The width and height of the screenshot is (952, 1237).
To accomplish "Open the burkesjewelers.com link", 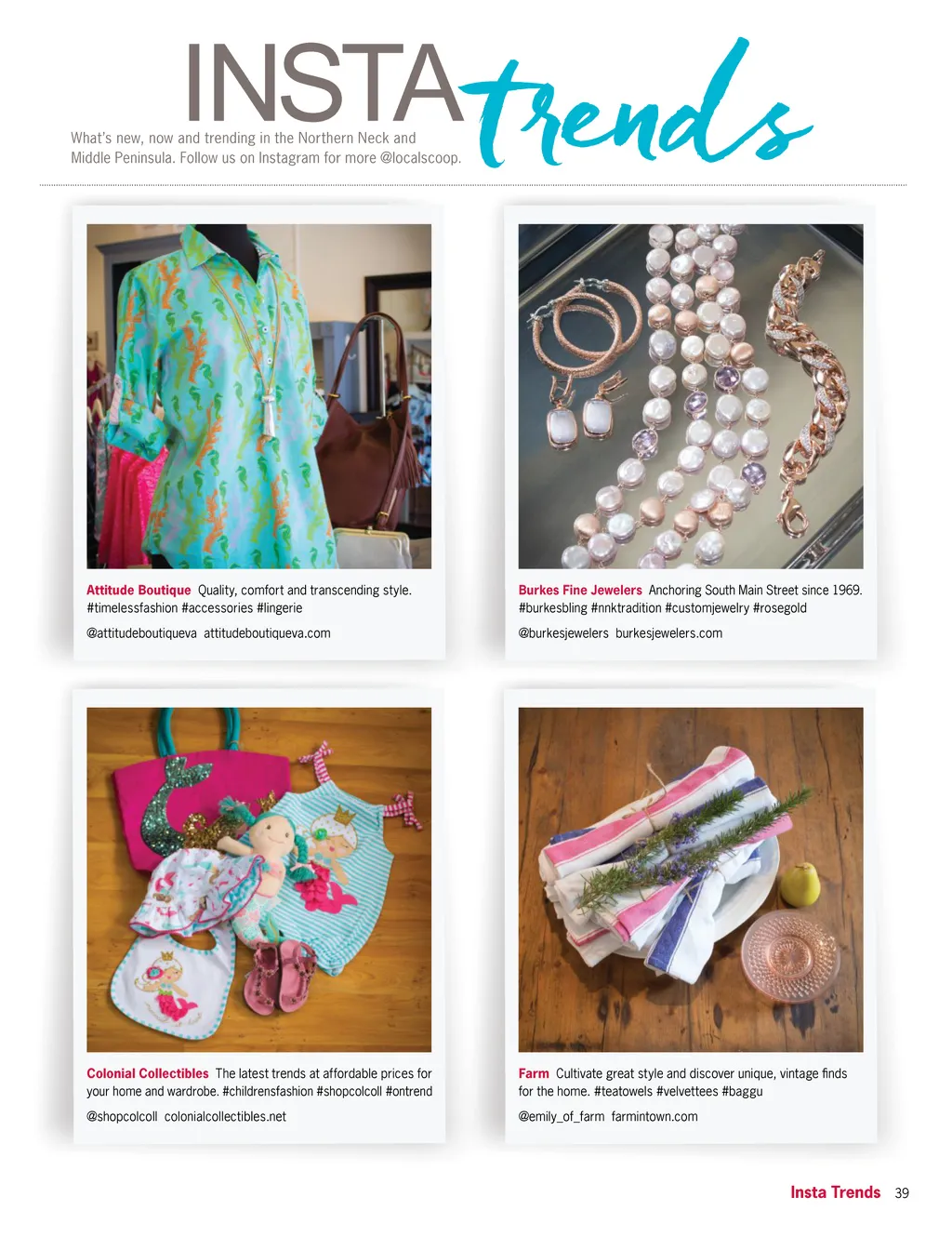I will tap(668, 633).
